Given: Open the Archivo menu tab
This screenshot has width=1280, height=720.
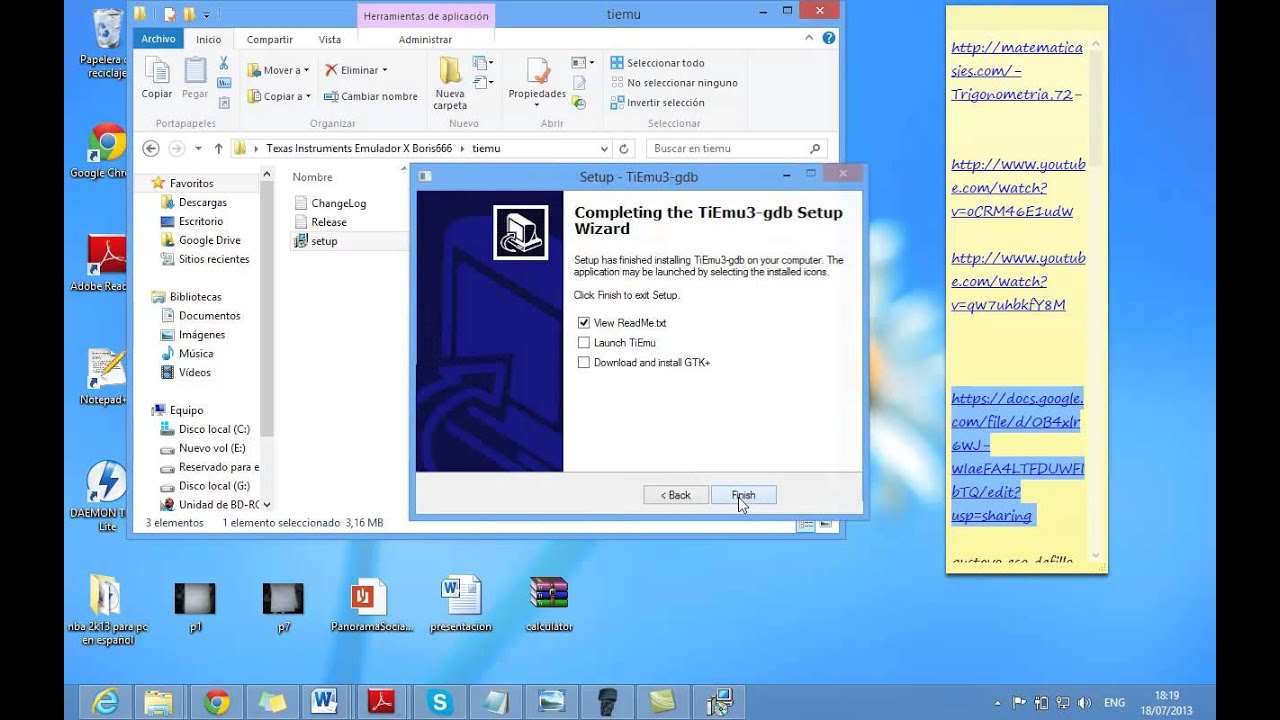Looking at the screenshot, I should tap(158, 39).
